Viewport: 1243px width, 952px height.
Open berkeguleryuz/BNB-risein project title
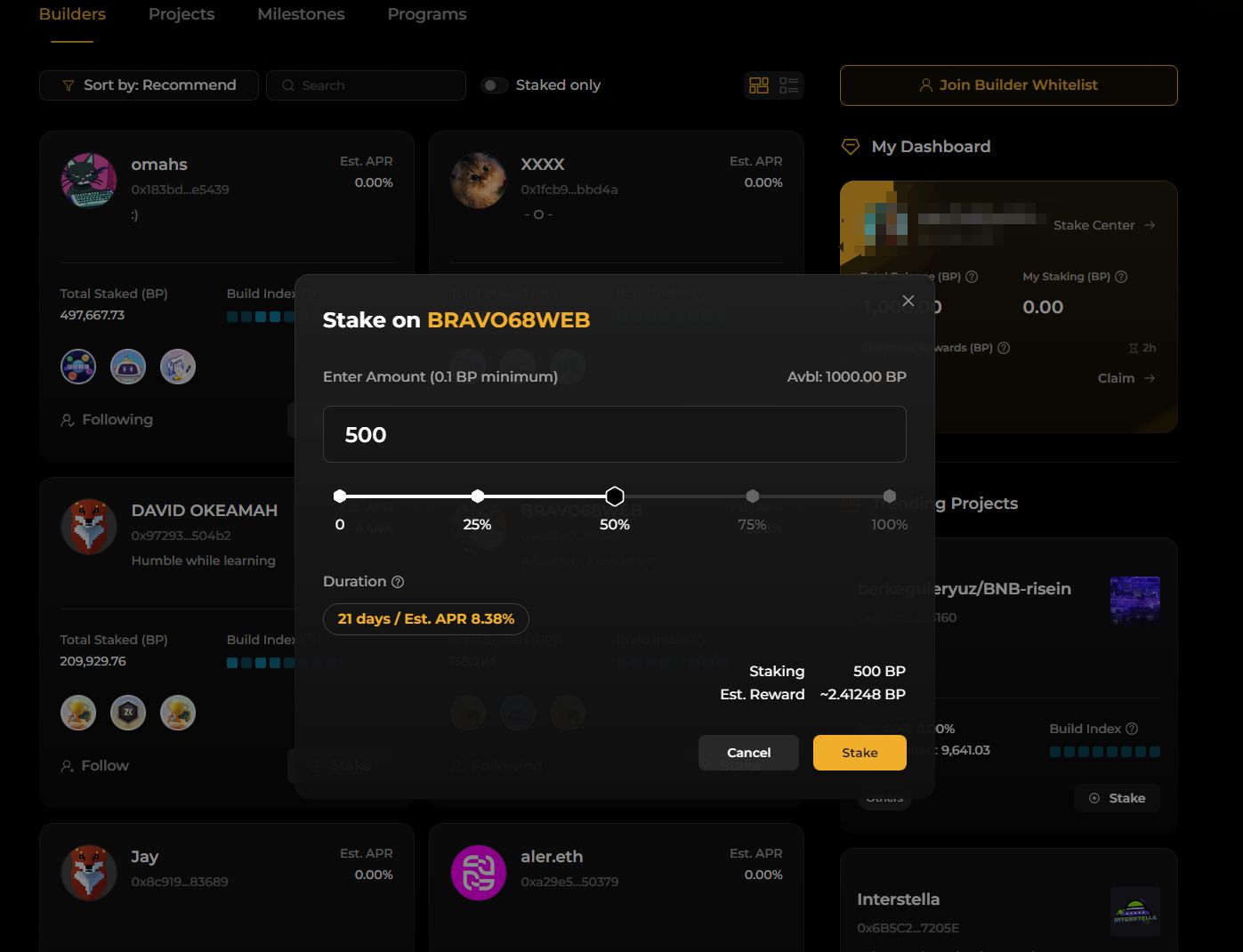[965, 589]
